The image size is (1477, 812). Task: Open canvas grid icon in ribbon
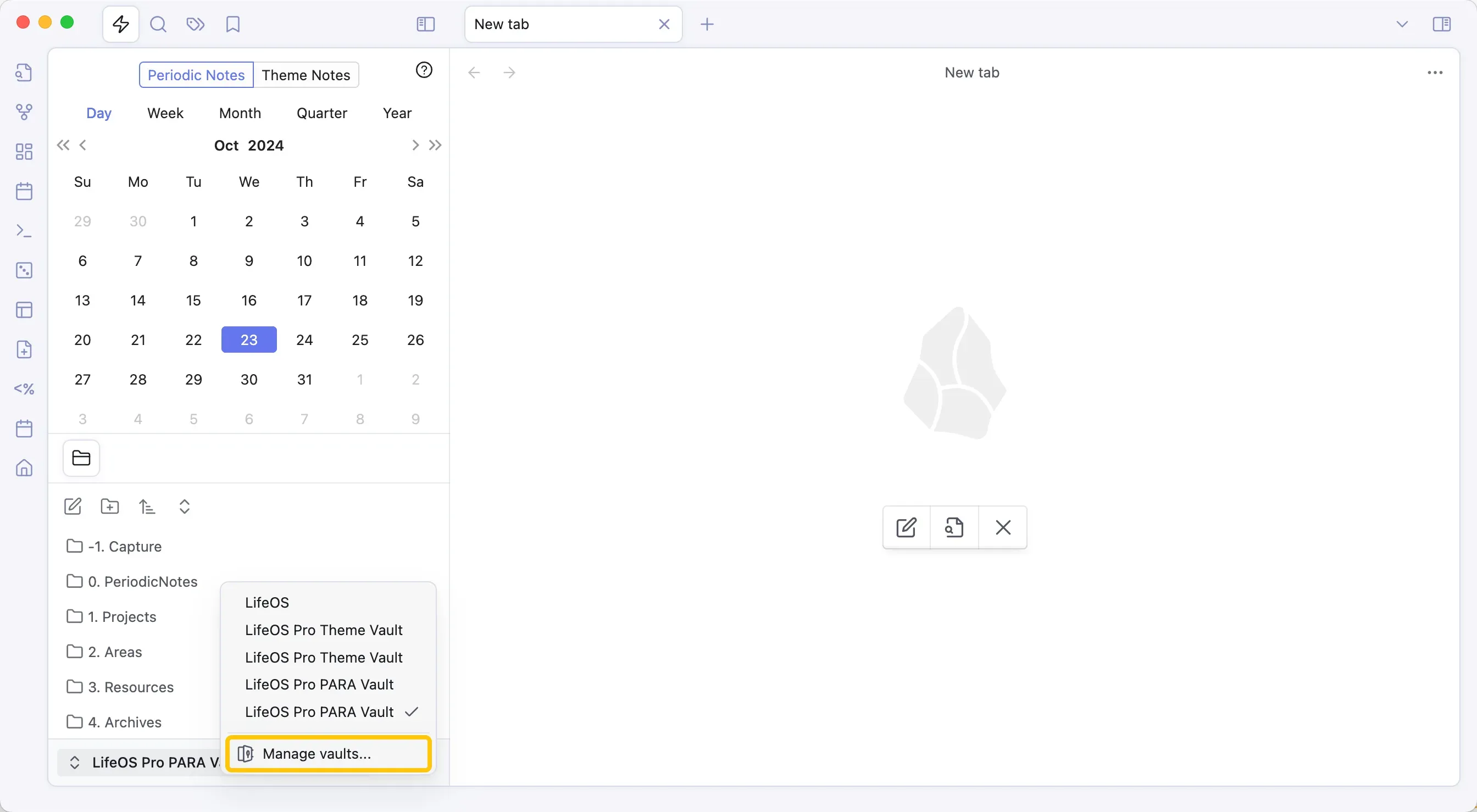(24, 152)
